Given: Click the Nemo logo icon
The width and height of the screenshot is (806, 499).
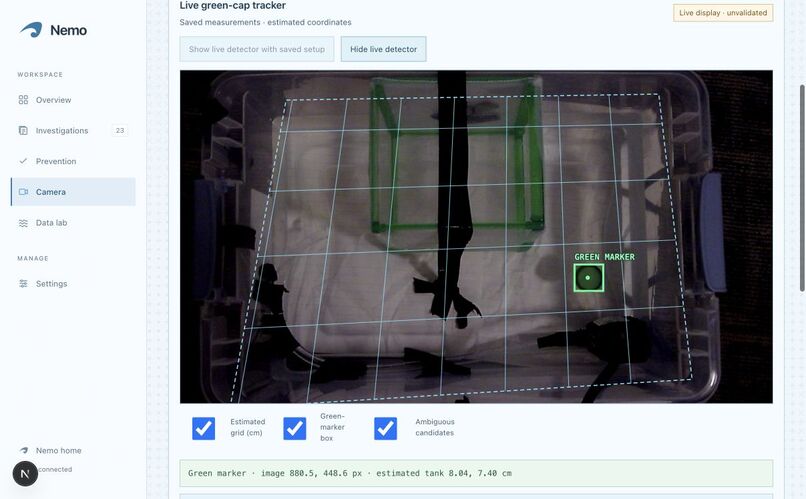Looking at the screenshot, I should (x=31, y=30).
